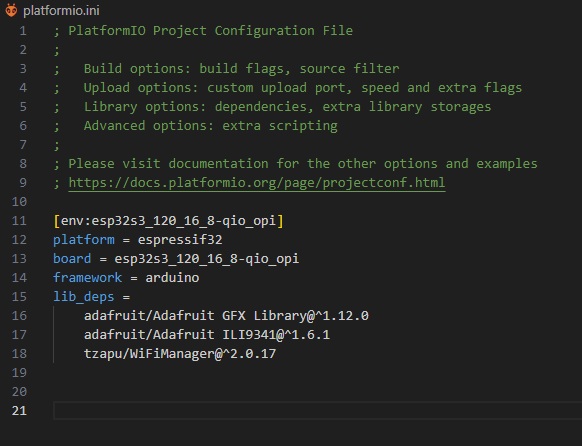This screenshot has width=582, height=446.
Task: Click the espressif32 platform value
Action: click(x=180, y=240)
